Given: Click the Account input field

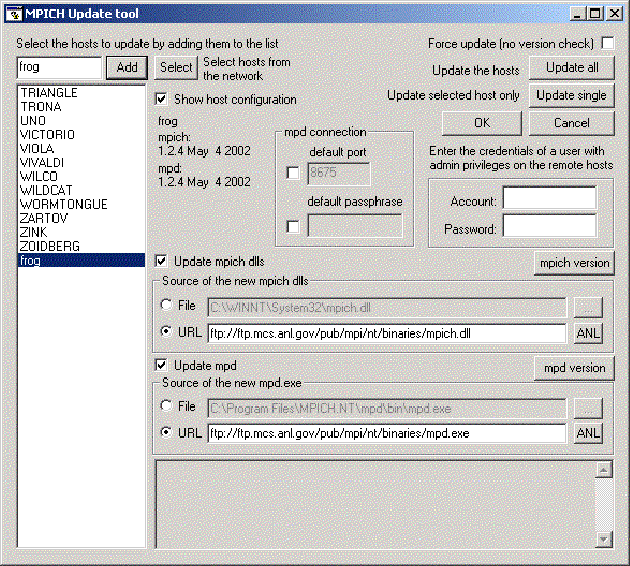Looking at the screenshot, I should 550,198.
